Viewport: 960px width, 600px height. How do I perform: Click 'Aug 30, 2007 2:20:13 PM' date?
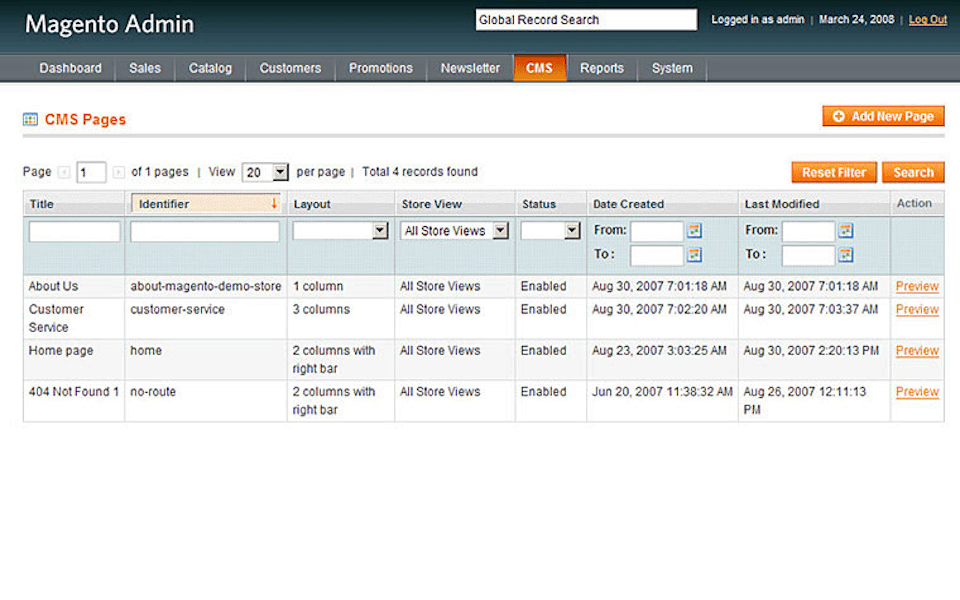tap(811, 351)
